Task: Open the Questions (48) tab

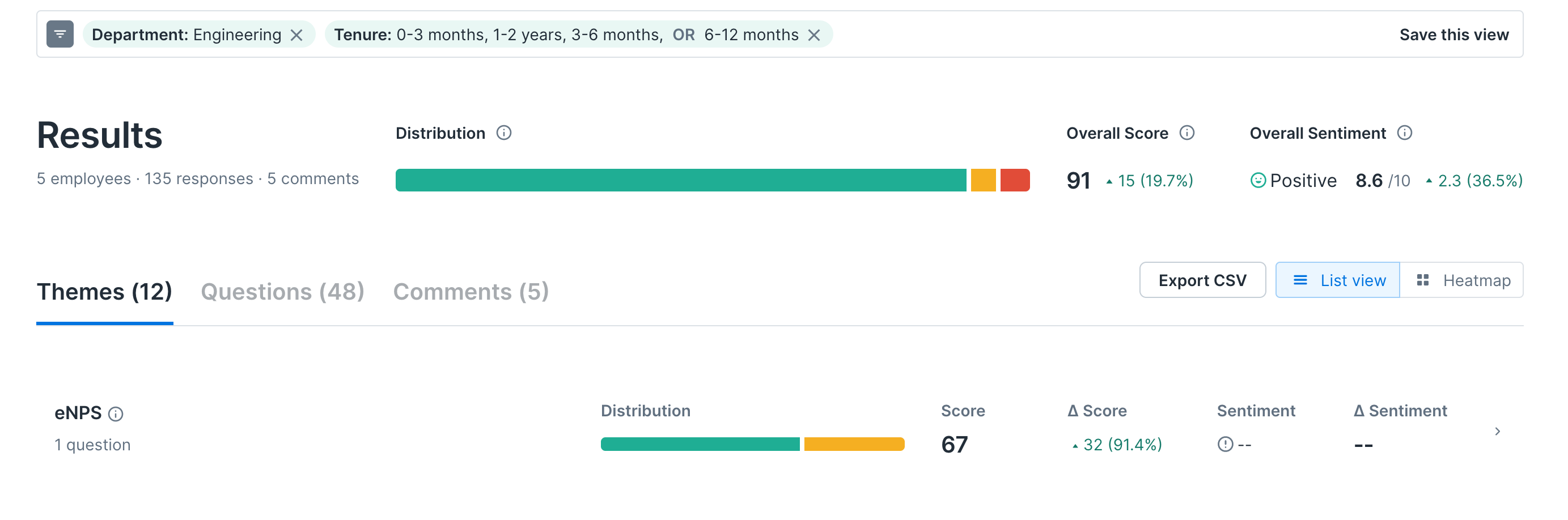Action: [x=282, y=292]
